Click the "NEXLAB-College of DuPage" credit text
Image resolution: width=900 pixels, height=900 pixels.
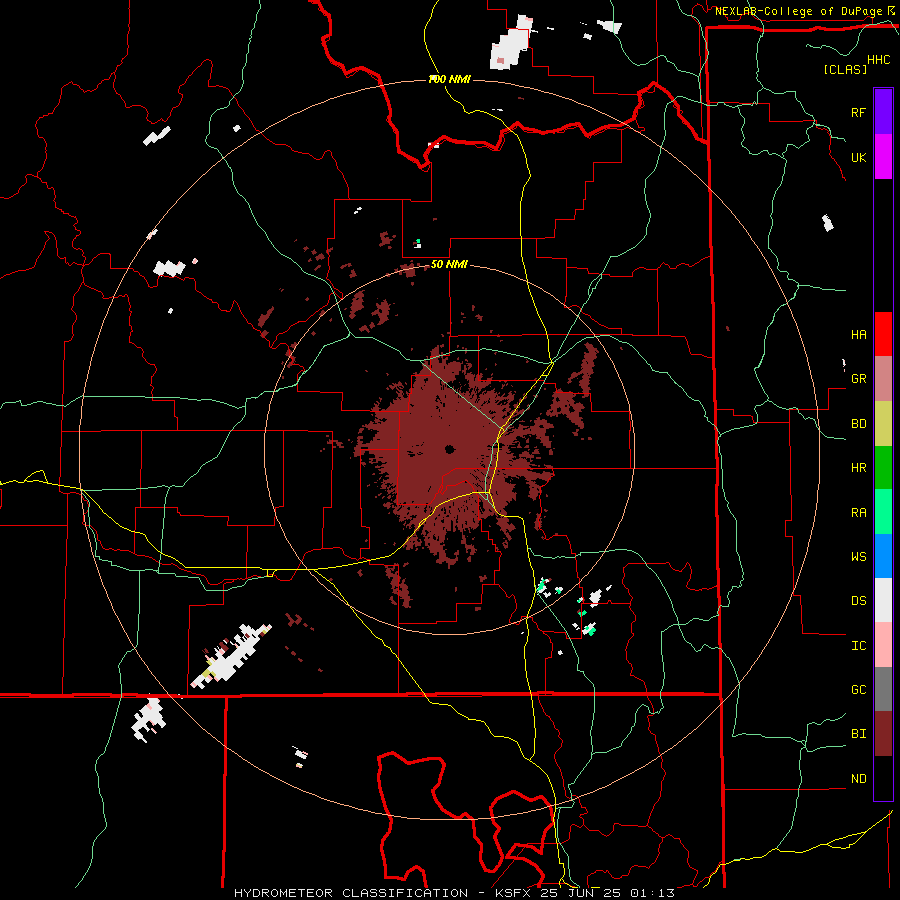click(798, 11)
